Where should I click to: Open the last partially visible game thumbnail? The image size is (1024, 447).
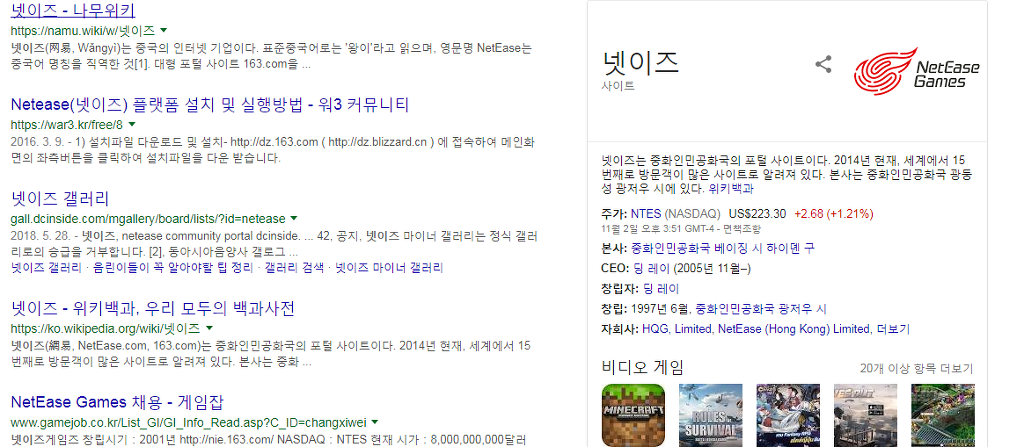coord(942,416)
